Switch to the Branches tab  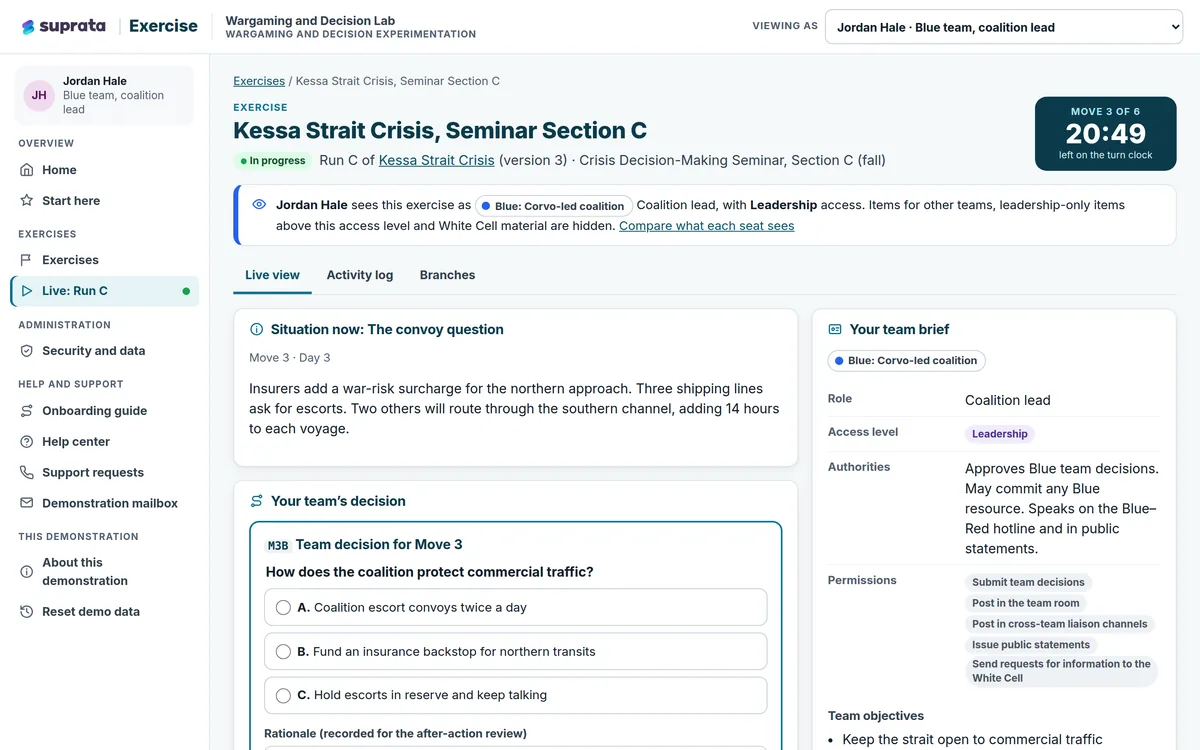click(x=447, y=275)
